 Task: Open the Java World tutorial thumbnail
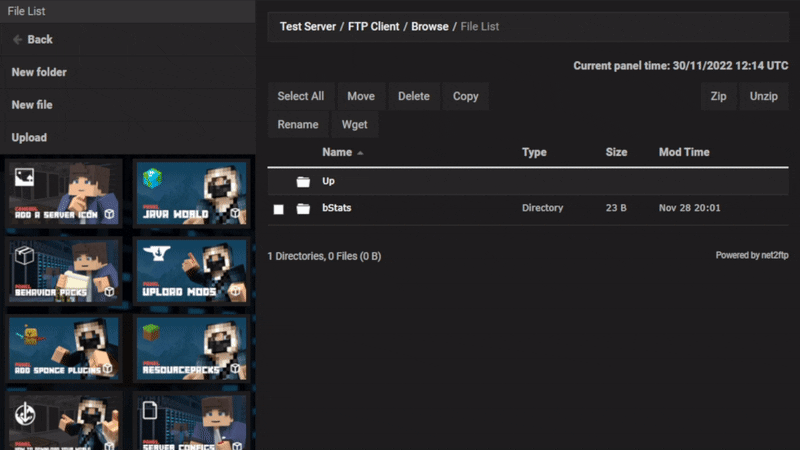190,192
